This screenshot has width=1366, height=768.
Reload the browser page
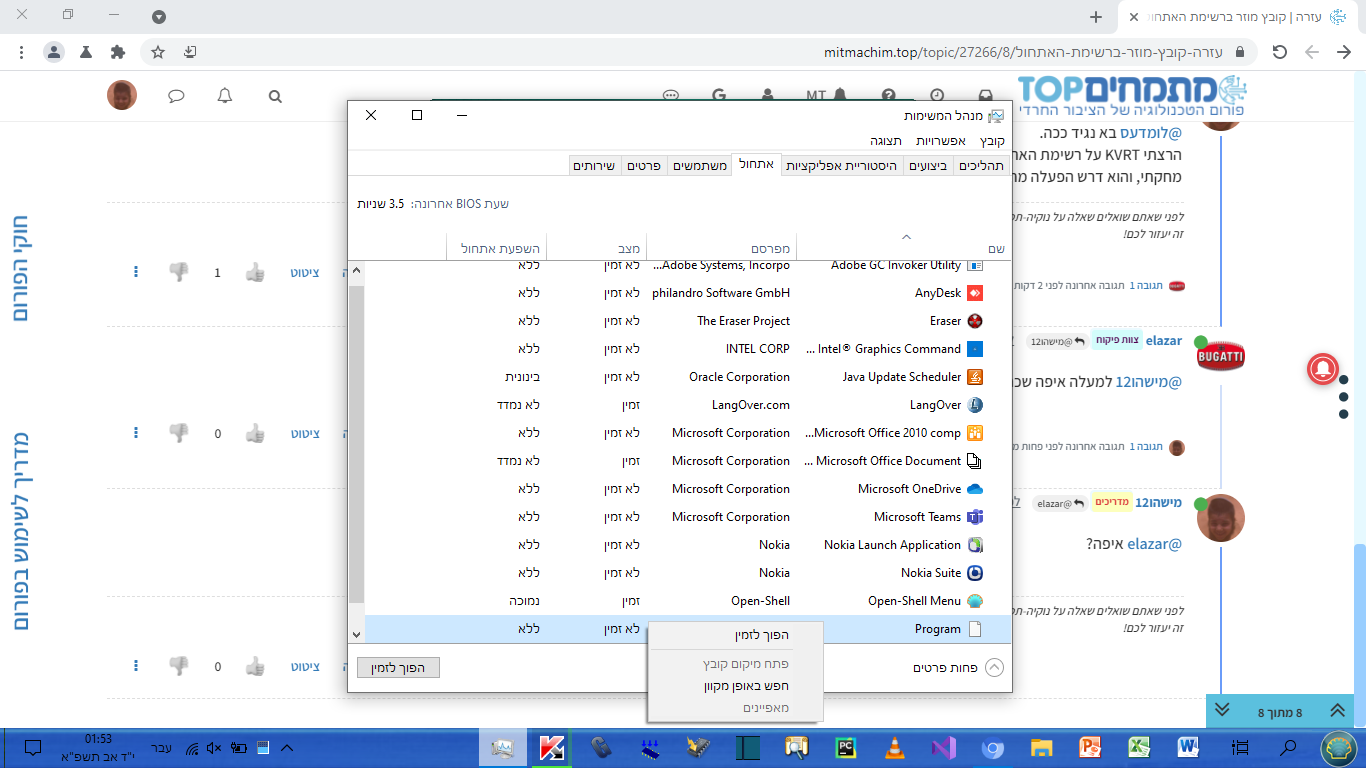point(1279,52)
